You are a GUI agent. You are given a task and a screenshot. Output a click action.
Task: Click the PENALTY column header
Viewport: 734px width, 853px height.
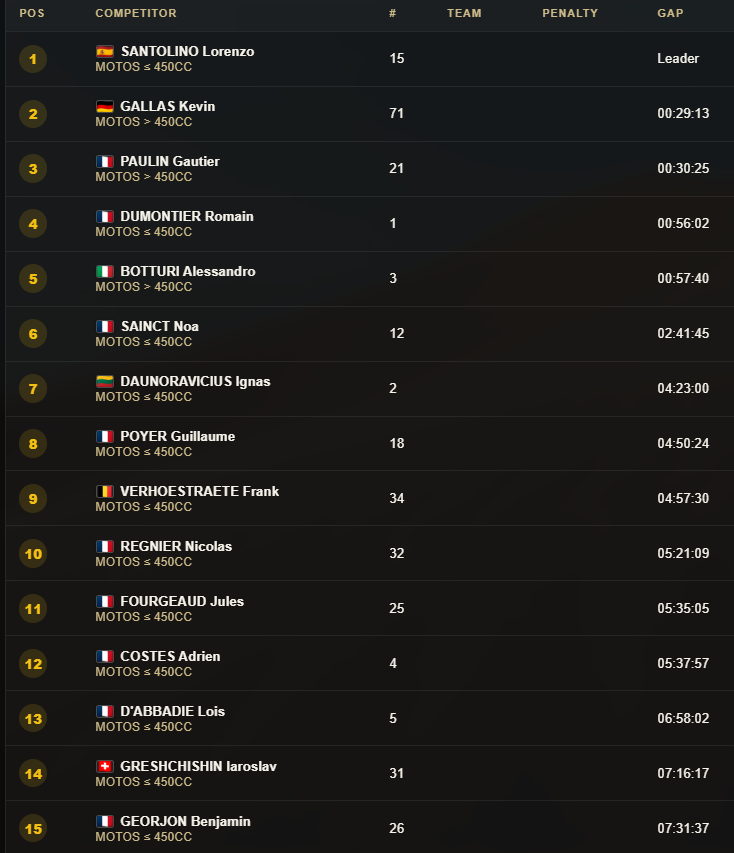point(570,13)
